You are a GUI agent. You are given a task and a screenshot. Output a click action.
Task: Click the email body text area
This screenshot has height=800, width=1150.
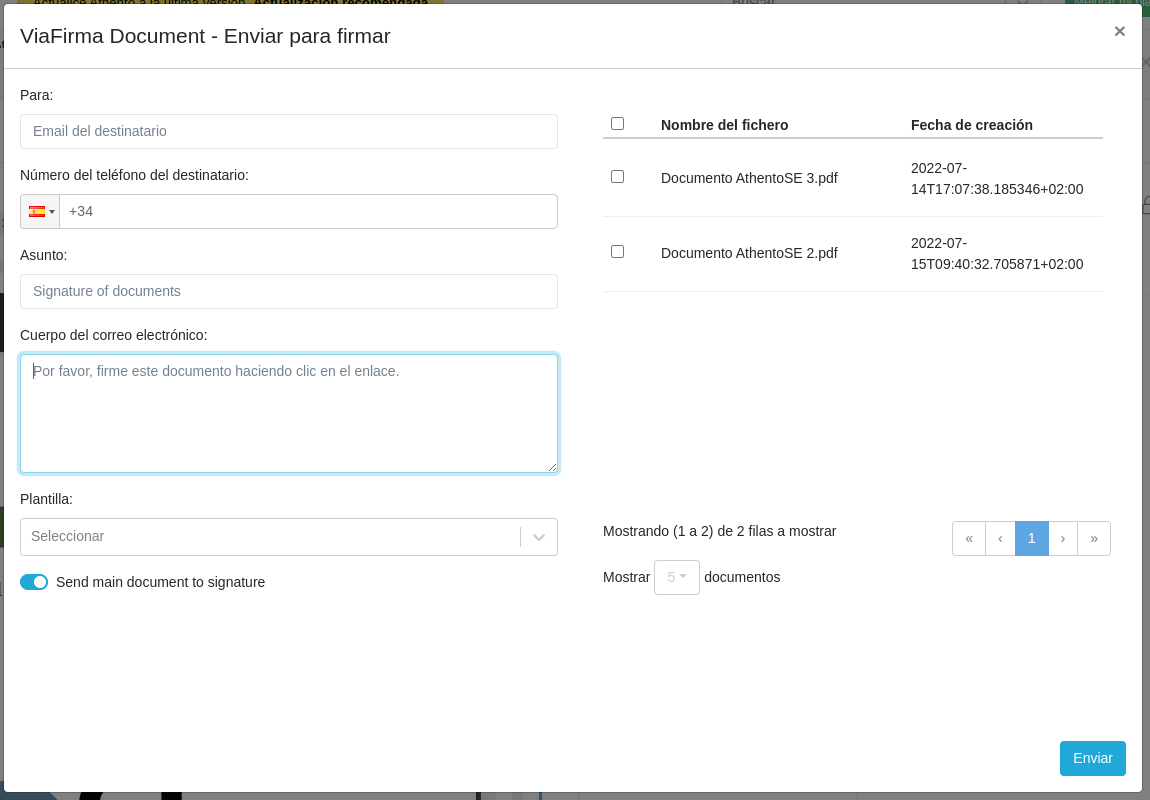click(x=288, y=413)
